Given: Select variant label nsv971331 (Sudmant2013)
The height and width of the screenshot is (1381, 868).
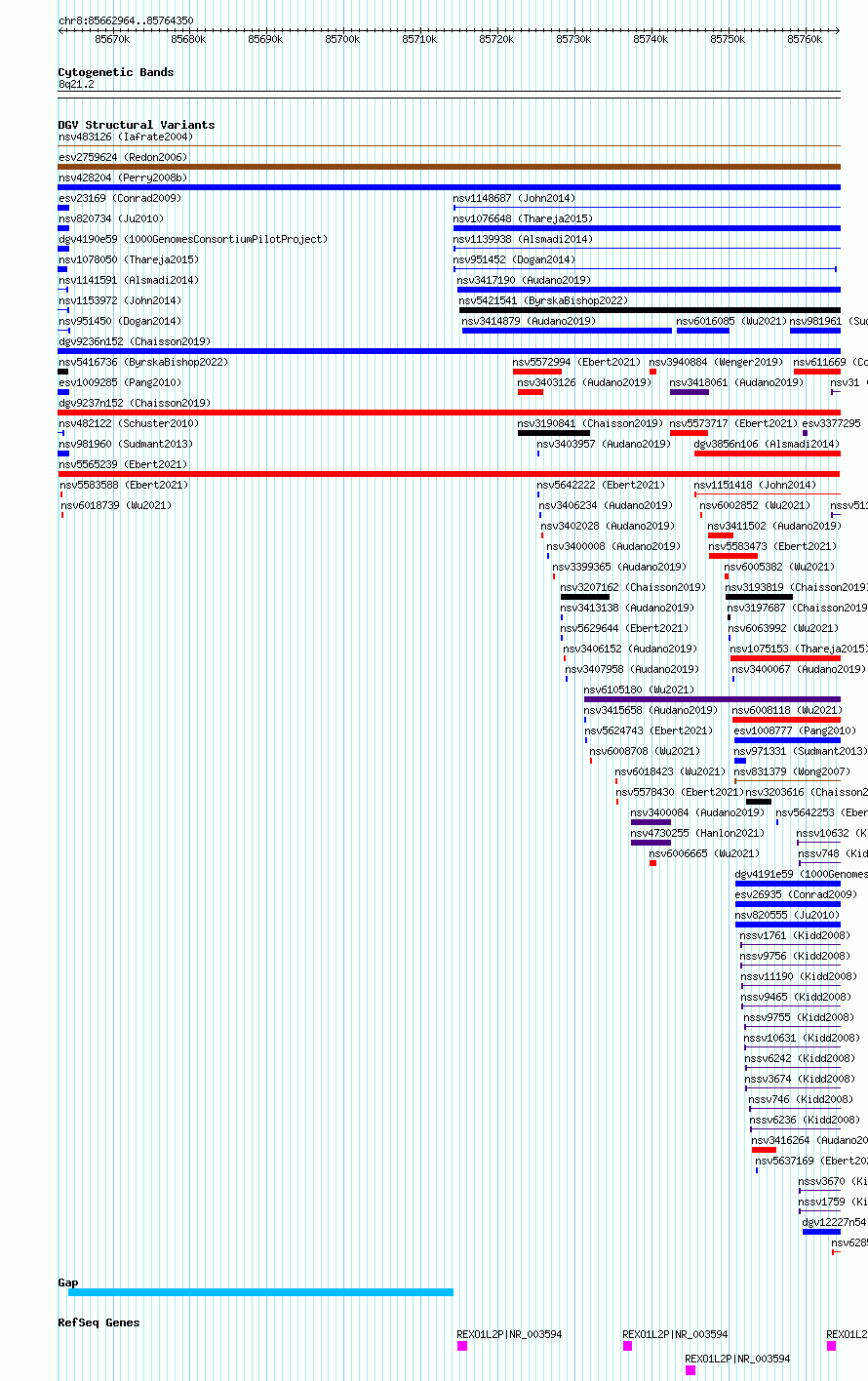Looking at the screenshot, I should (801, 751).
